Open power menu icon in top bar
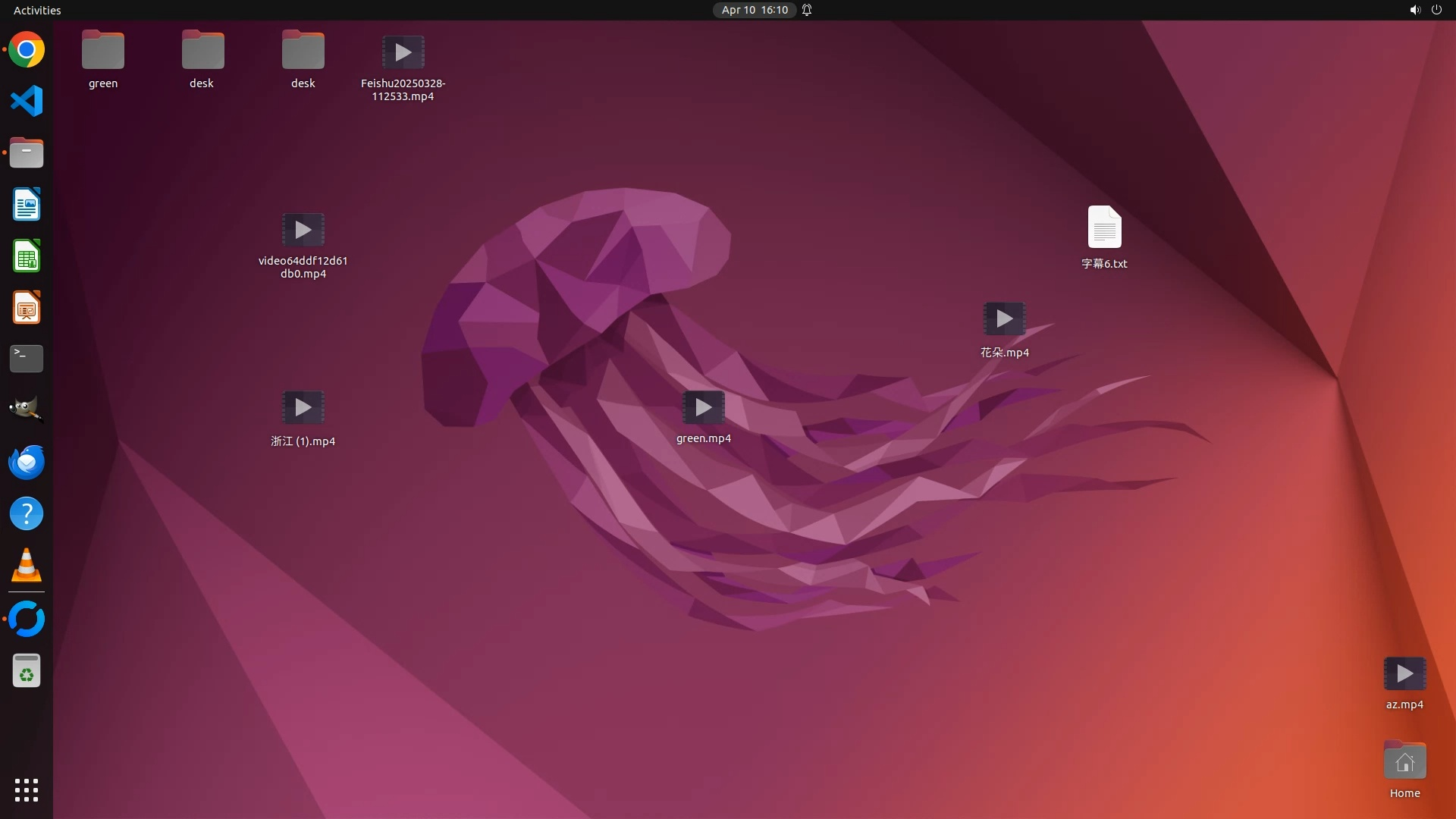The width and height of the screenshot is (1456, 819). tap(1436, 10)
